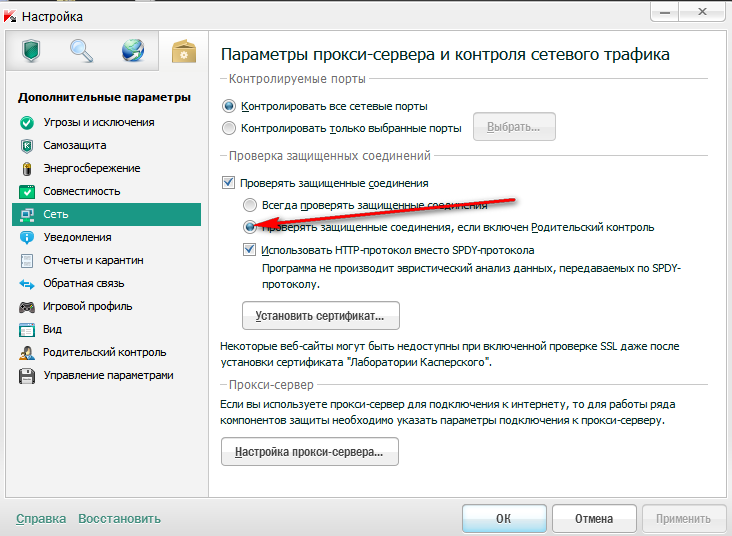Click the shield icon beside Самозащита
The width and height of the screenshot is (732, 536).
[27, 146]
